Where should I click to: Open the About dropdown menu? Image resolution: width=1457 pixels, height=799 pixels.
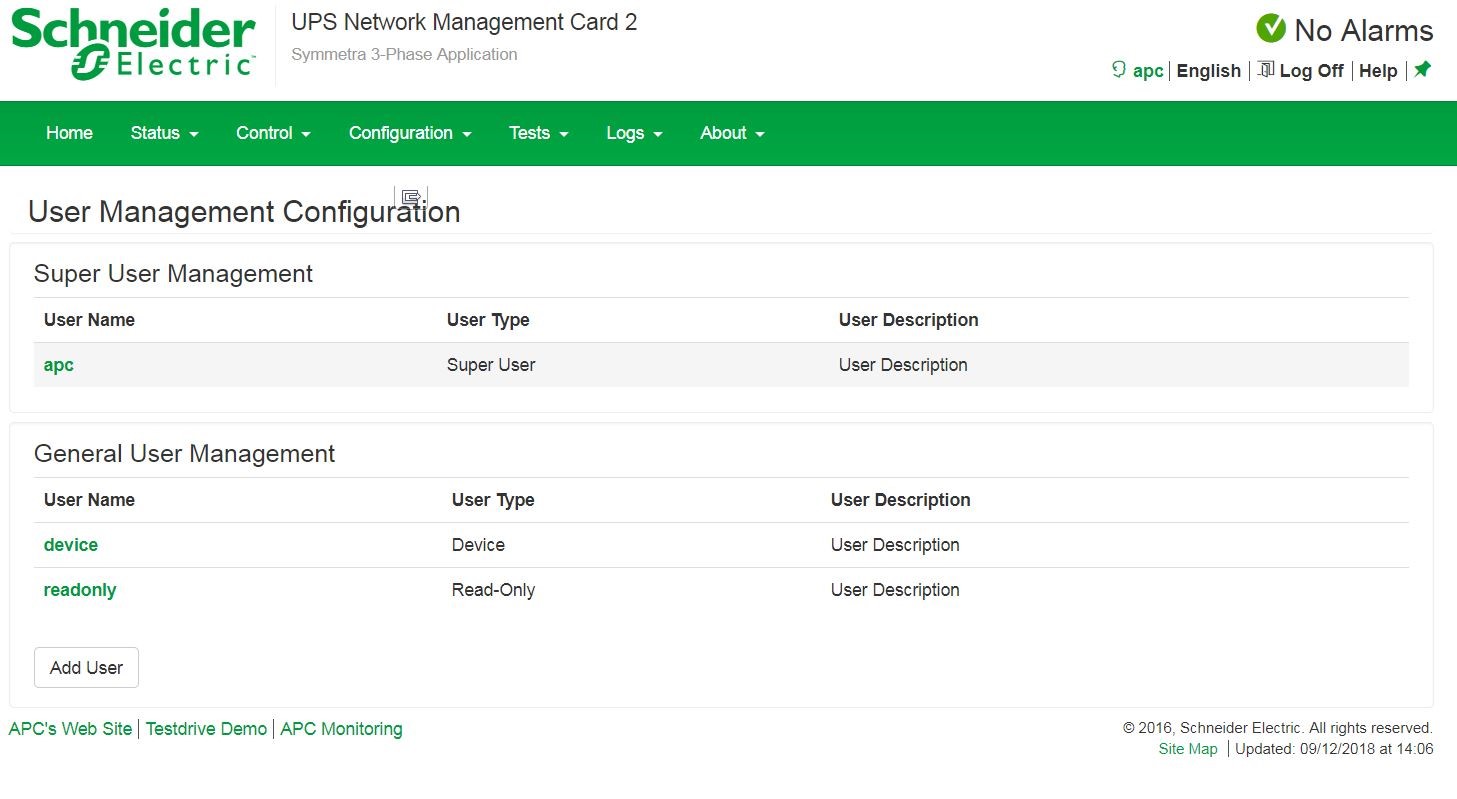[732, 133]
